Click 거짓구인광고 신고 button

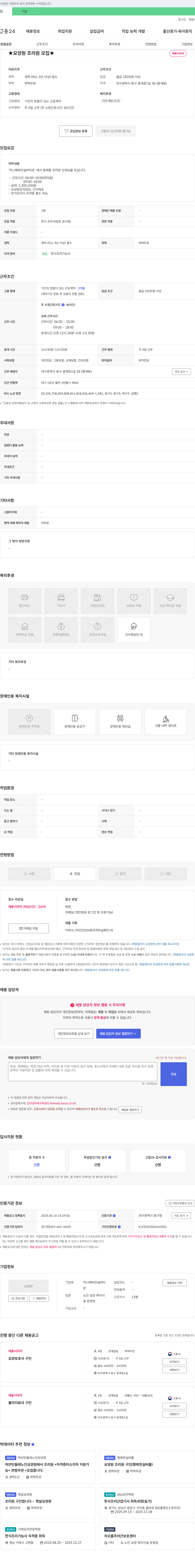pos(180,1203)
